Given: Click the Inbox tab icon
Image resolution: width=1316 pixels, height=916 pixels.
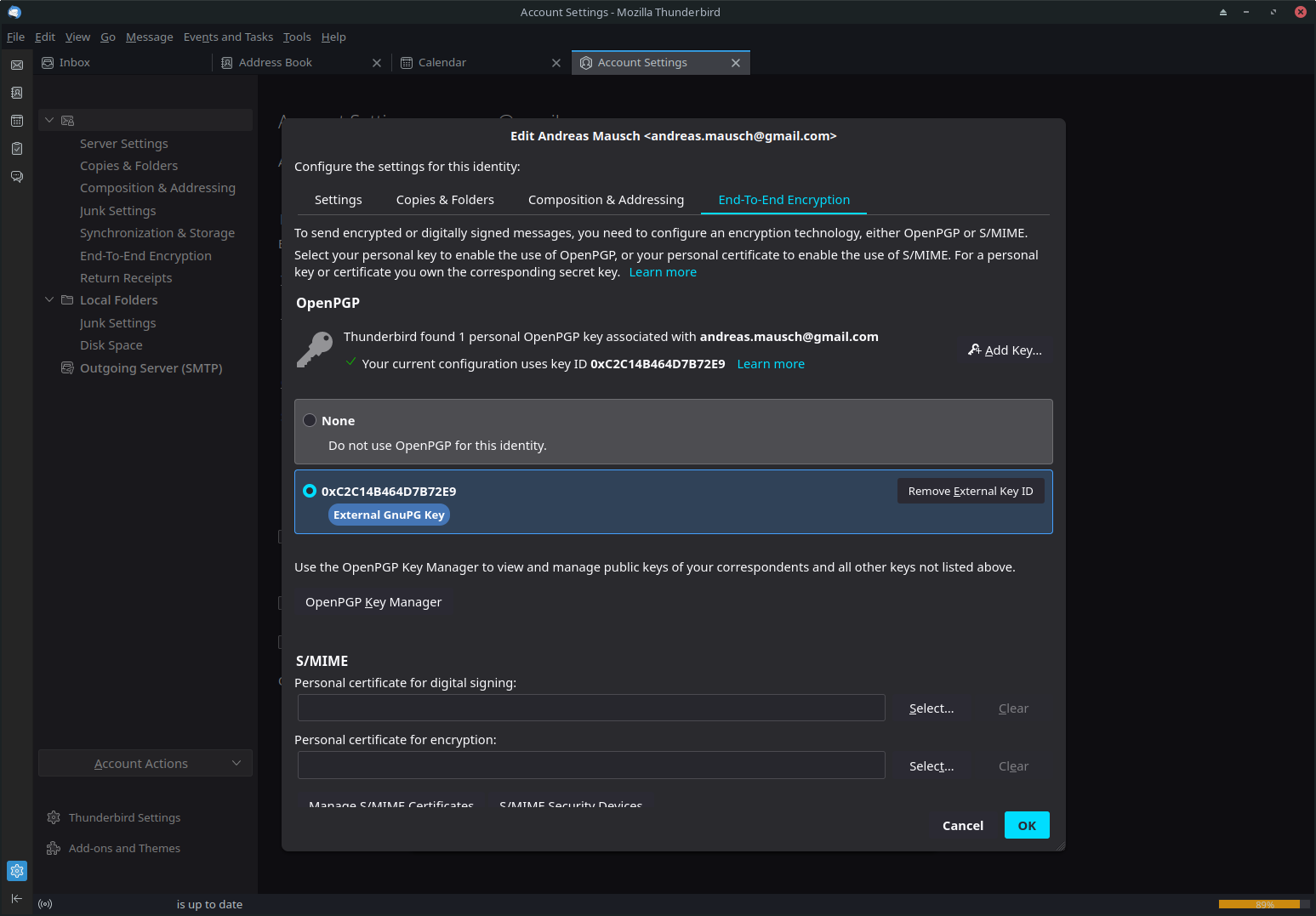Looking at the screenshot, I should coord(48,63).
